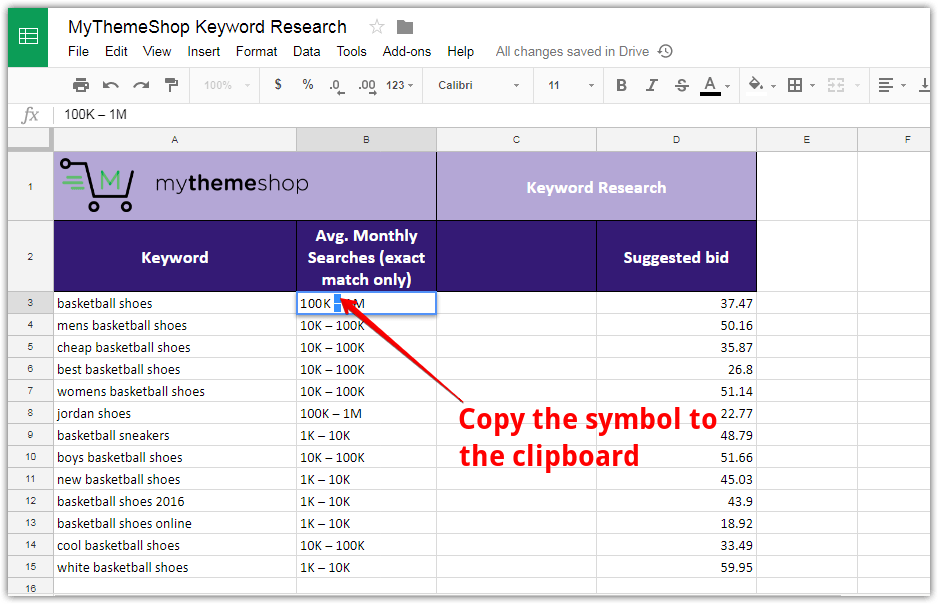Format as percent

click(x=307, y=85)
